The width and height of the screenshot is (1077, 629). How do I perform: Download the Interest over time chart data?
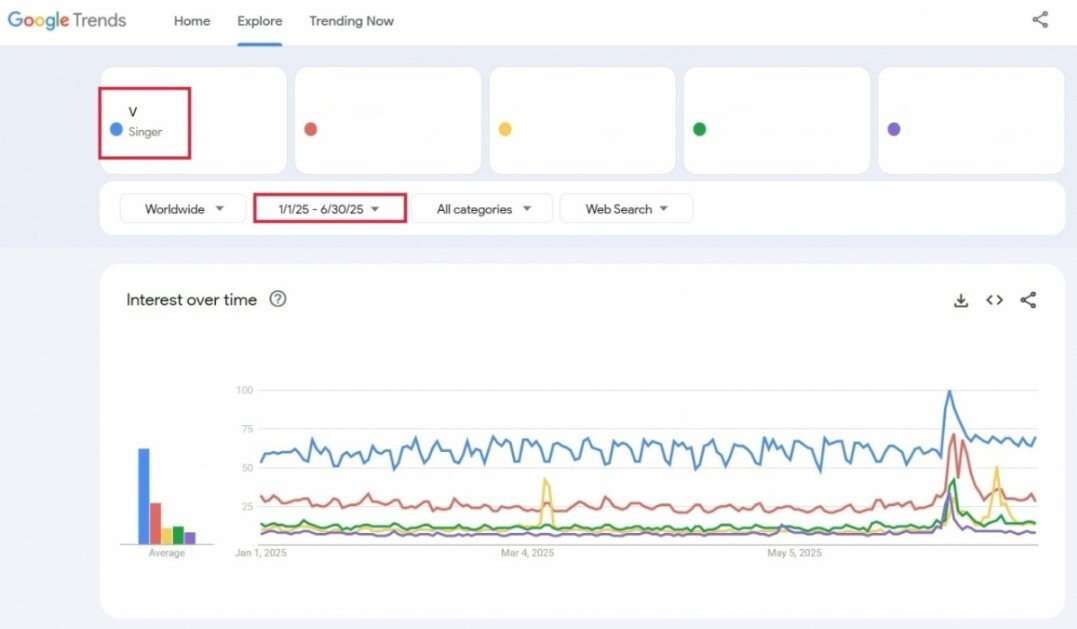(961, 300)
